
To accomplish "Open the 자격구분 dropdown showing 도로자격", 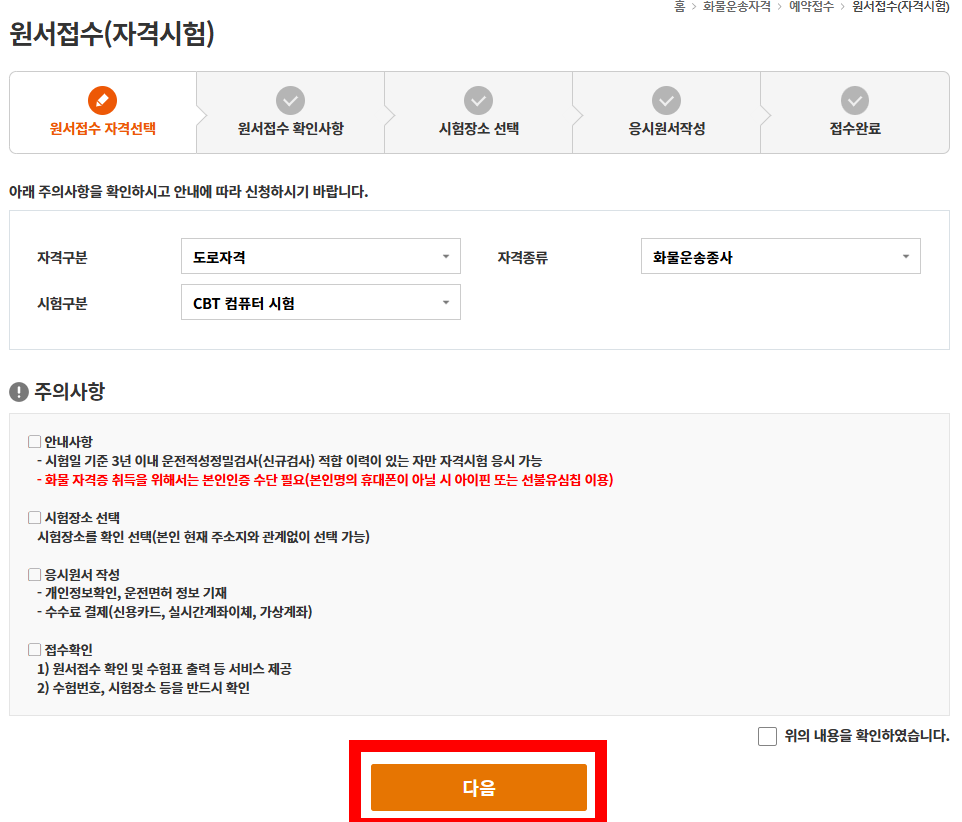I will pos(321,256).
